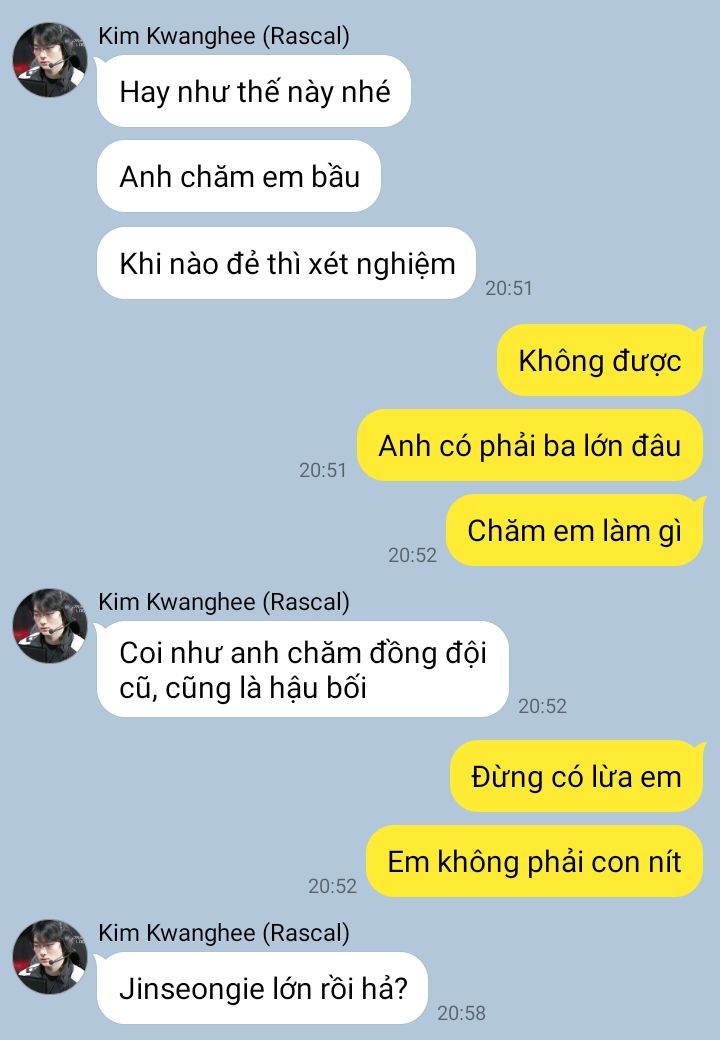Image resolution: width=720 pixels, height=1040 pixels.
Task: Click the 20:58 timestamp
Action: (x=461, y=1013)
